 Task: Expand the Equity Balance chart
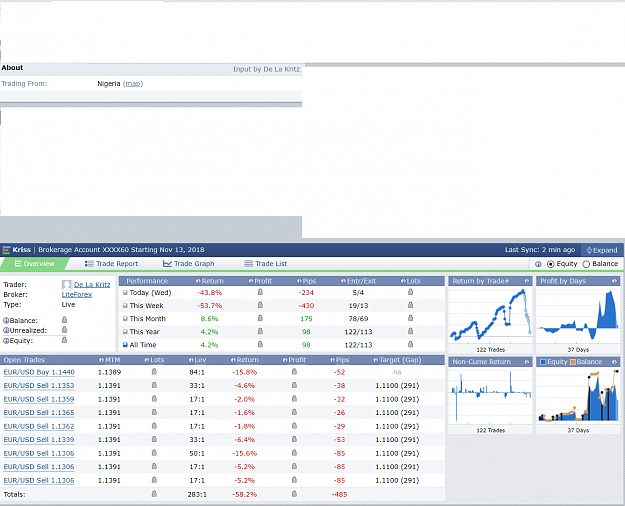coord(614,362)
